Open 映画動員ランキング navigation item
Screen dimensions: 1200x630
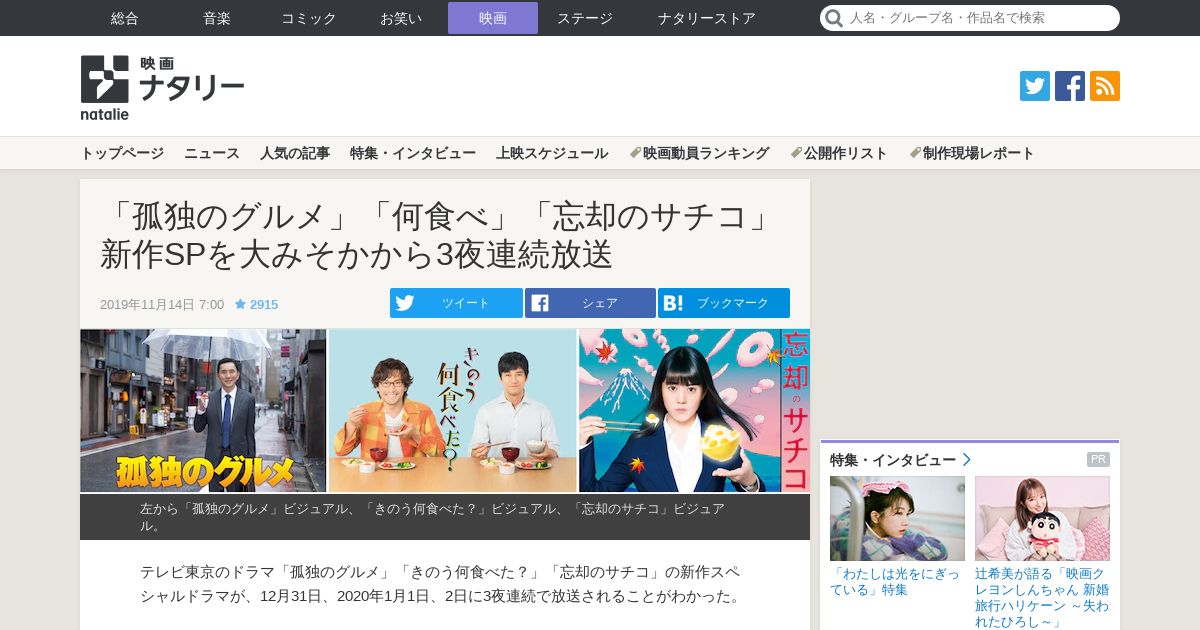point(699,153)
